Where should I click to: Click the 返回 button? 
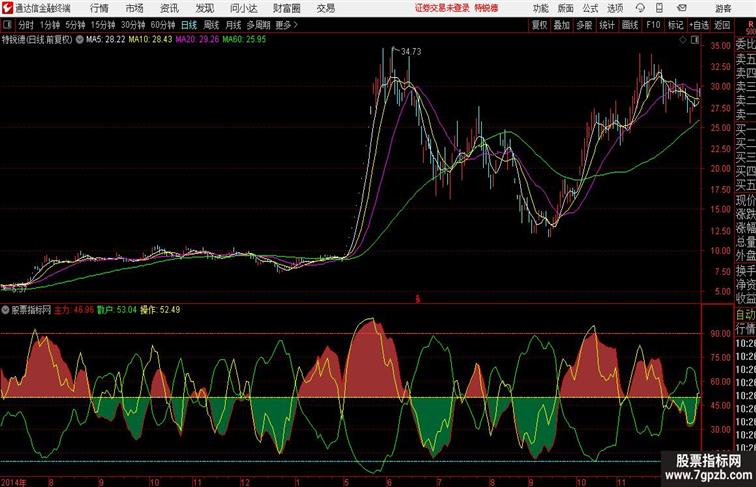click(x=722, y=25)
